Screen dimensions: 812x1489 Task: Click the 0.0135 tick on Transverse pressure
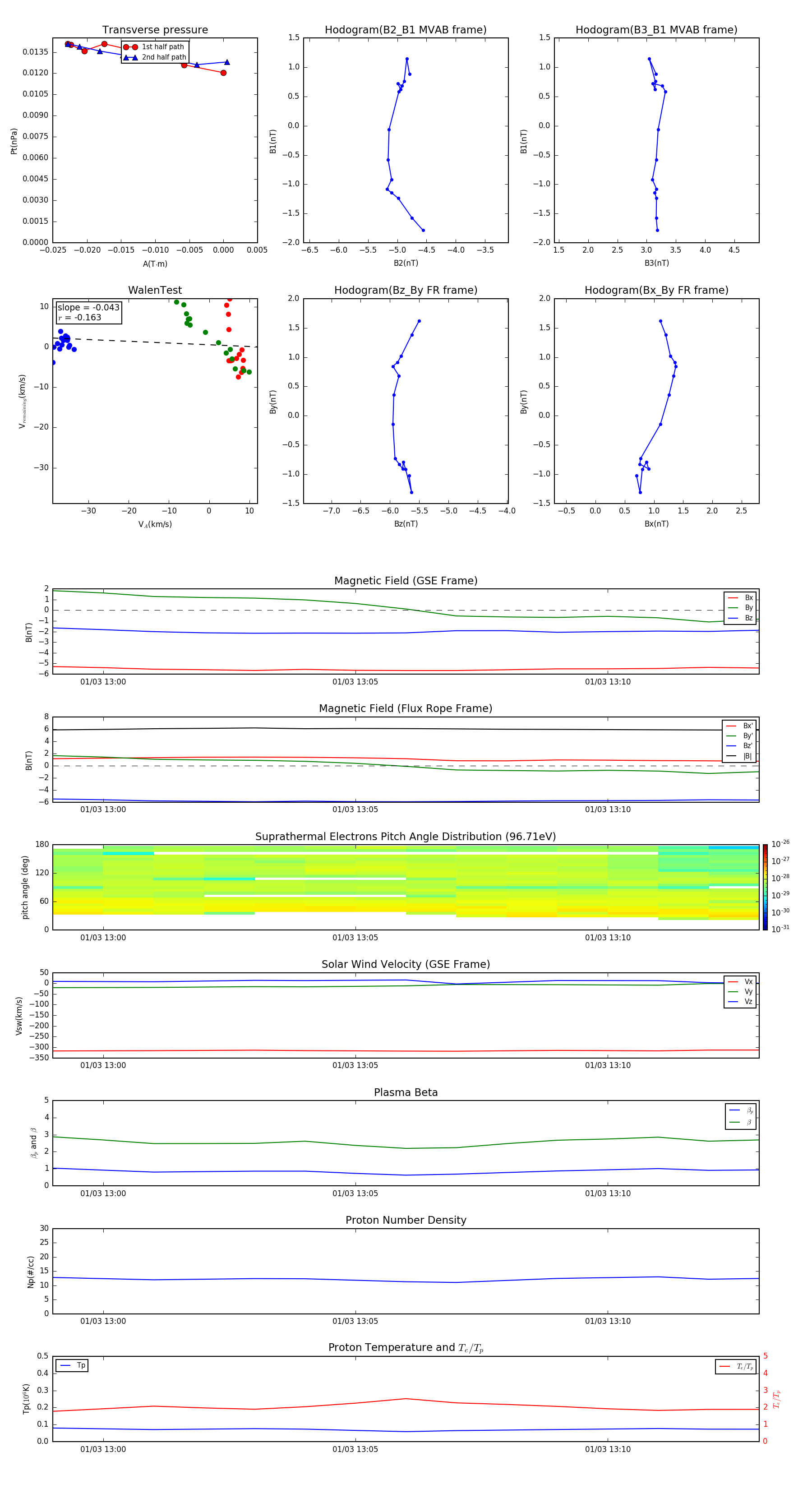[x=36, y=52]
